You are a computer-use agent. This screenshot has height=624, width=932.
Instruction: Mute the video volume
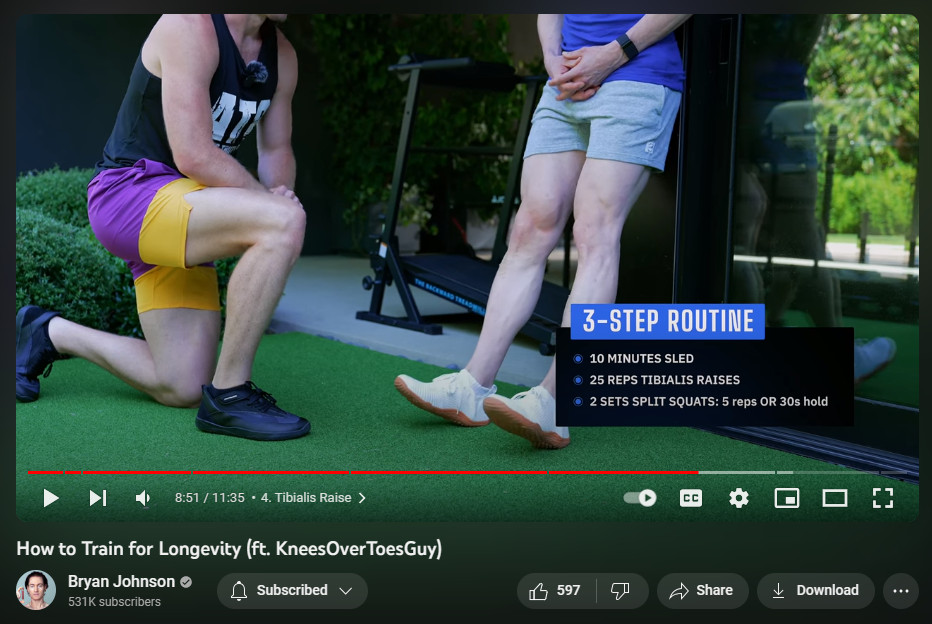pyautogui.click(x=143, y=498)
